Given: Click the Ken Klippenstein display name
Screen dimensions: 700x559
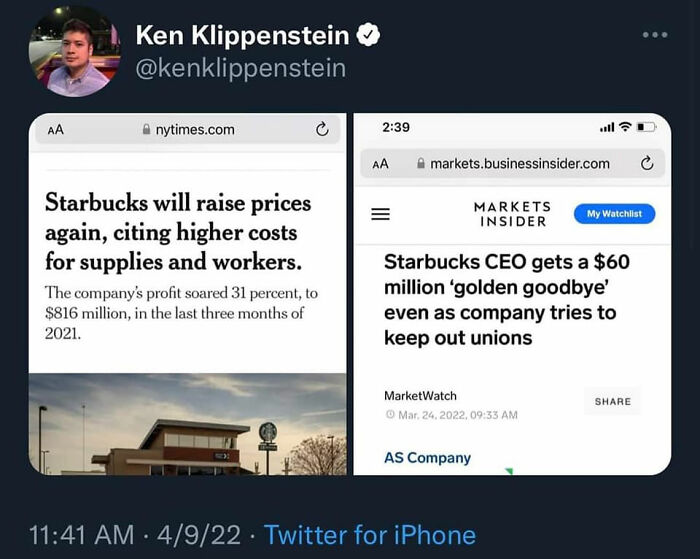Looking at the screenshot, I should 242,36.
